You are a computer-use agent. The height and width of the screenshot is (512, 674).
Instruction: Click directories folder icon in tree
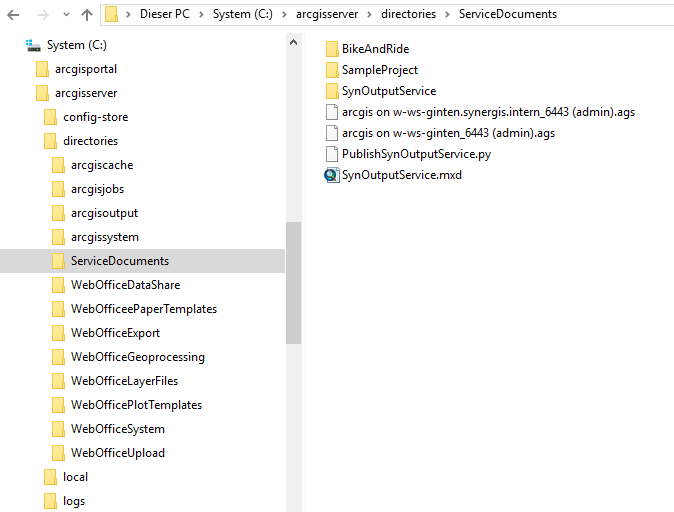[x=50, y=141]
